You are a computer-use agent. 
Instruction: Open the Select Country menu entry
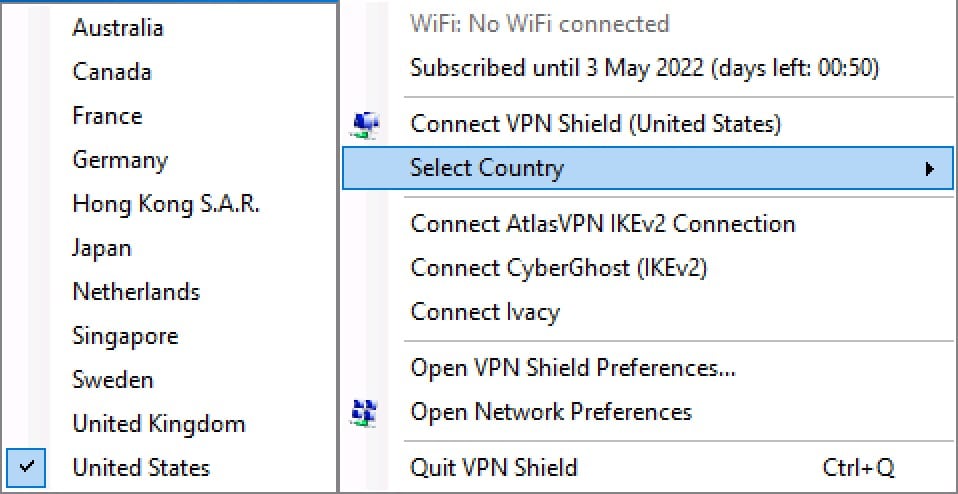coord(648,168)
